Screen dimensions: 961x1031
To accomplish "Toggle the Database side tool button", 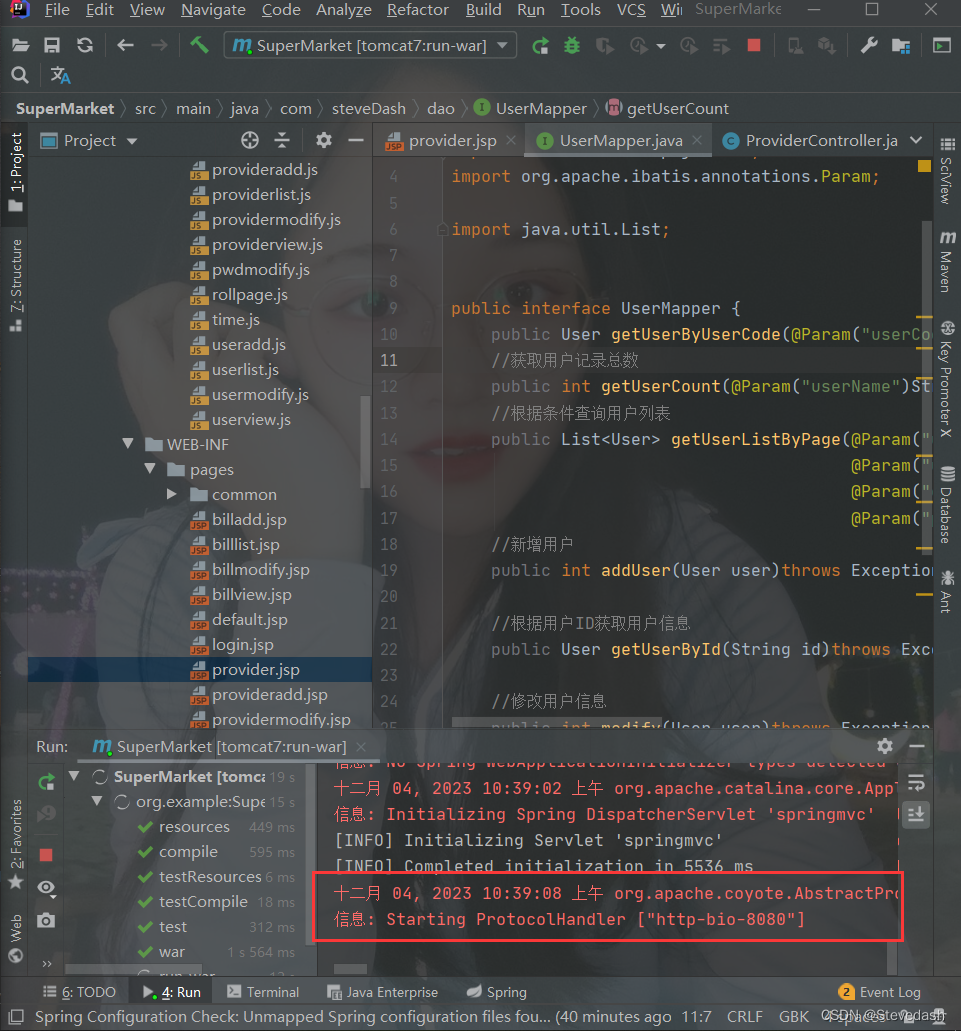I will pos(947,505).
